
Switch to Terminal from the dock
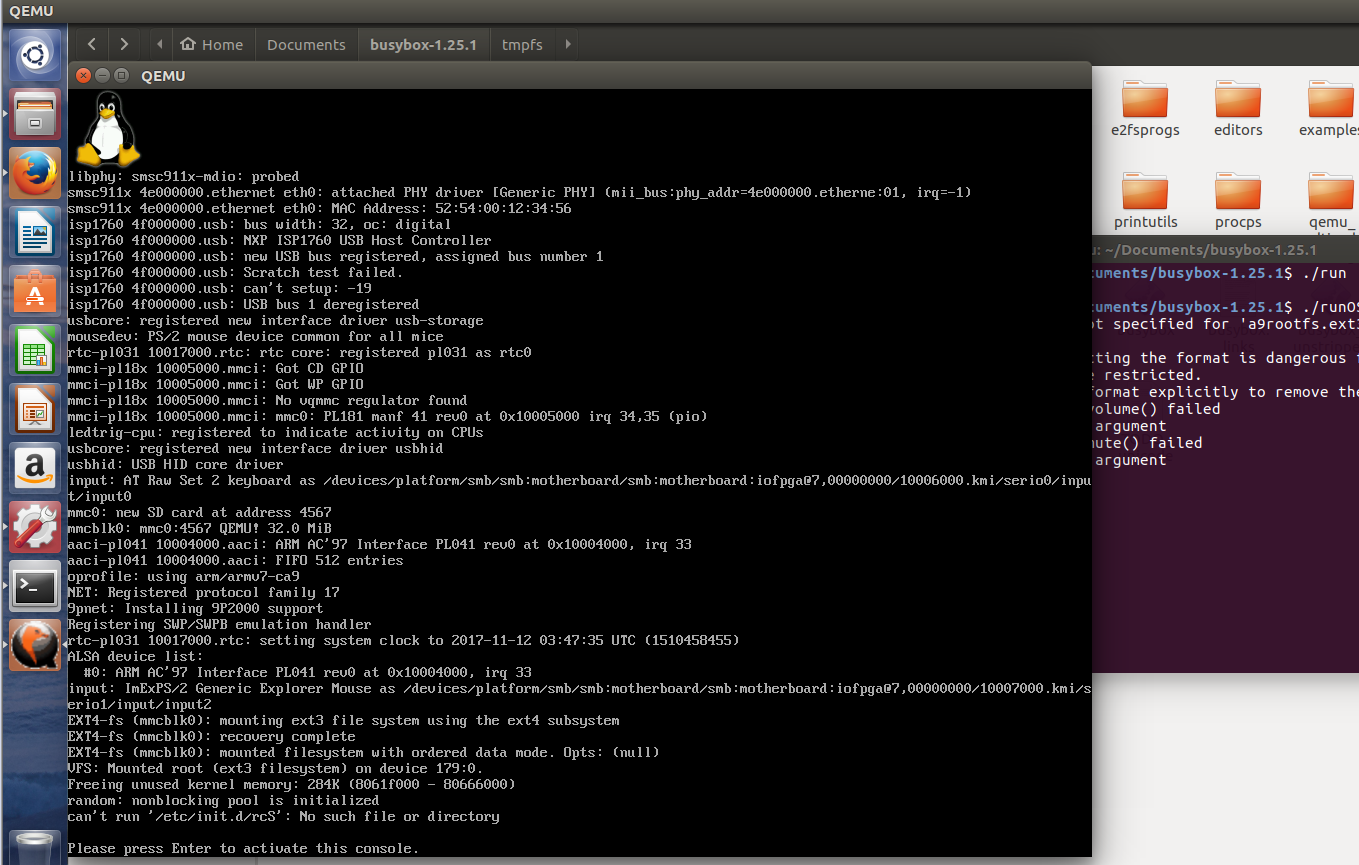(x=36, y=586)
